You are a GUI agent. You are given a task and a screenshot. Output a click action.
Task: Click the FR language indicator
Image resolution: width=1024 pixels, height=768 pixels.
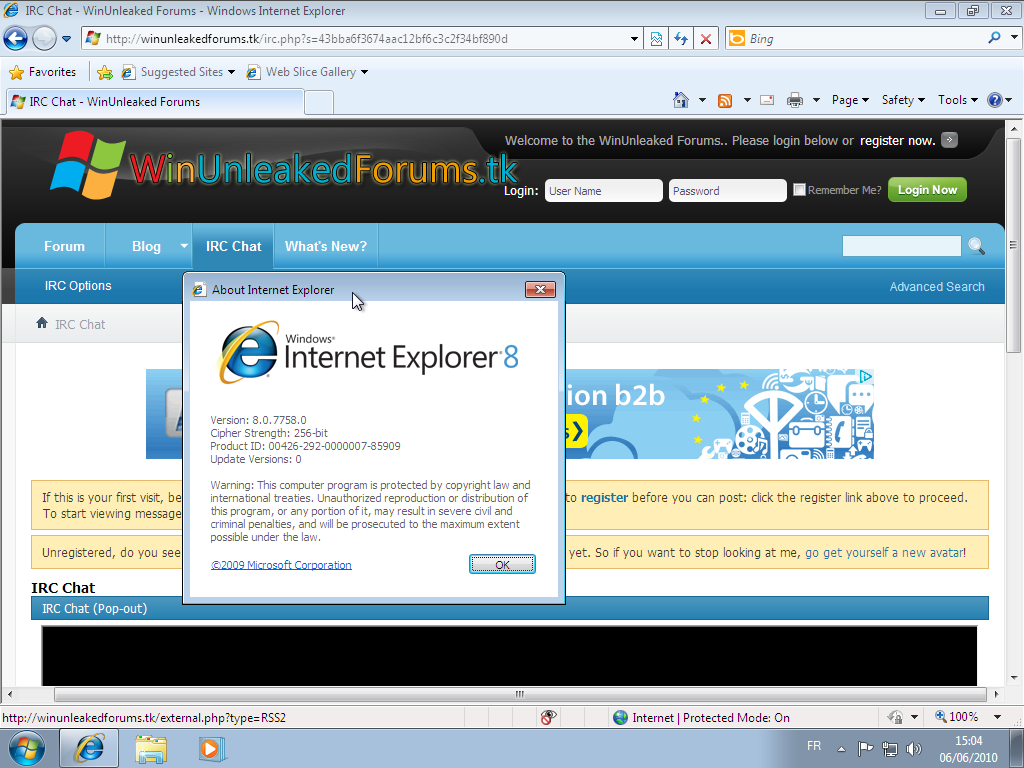[x=814, y=746]
